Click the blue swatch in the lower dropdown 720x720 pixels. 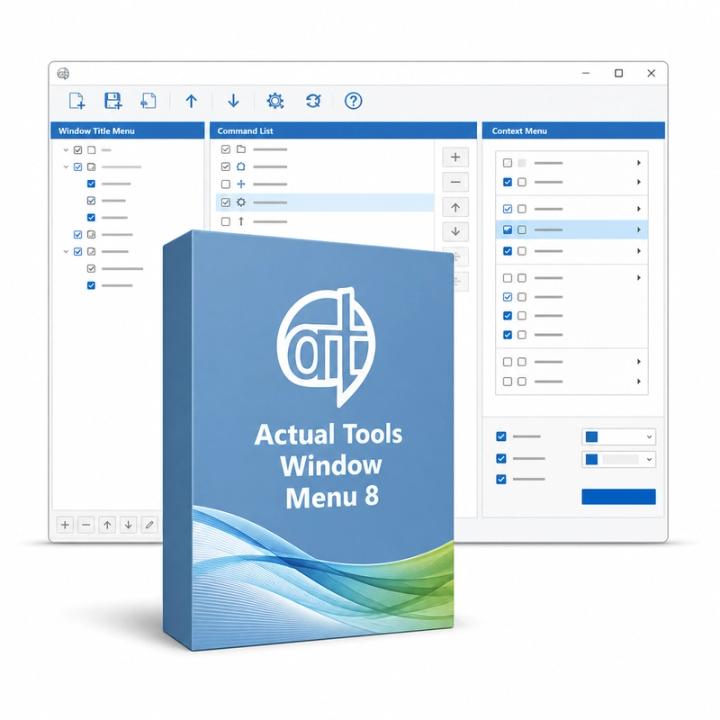(592, 459)
